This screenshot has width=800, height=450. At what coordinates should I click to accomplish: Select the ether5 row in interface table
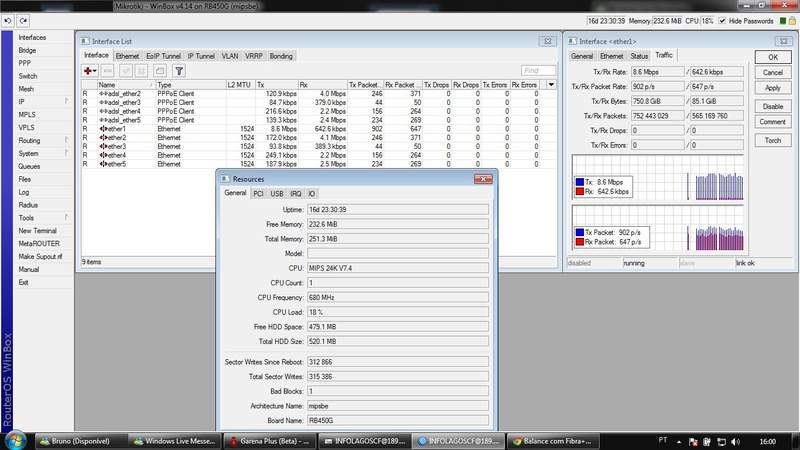pos(318,164)
